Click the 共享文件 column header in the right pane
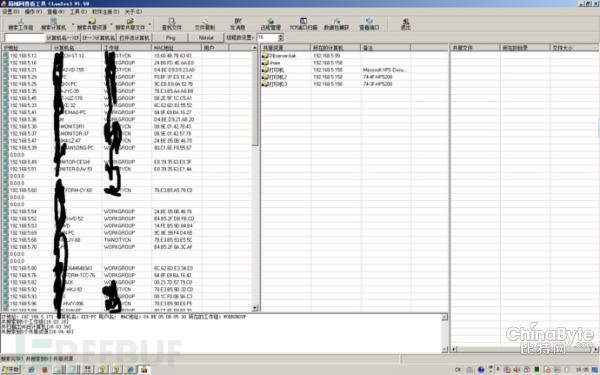600x375 pixels. pos(475,48)
